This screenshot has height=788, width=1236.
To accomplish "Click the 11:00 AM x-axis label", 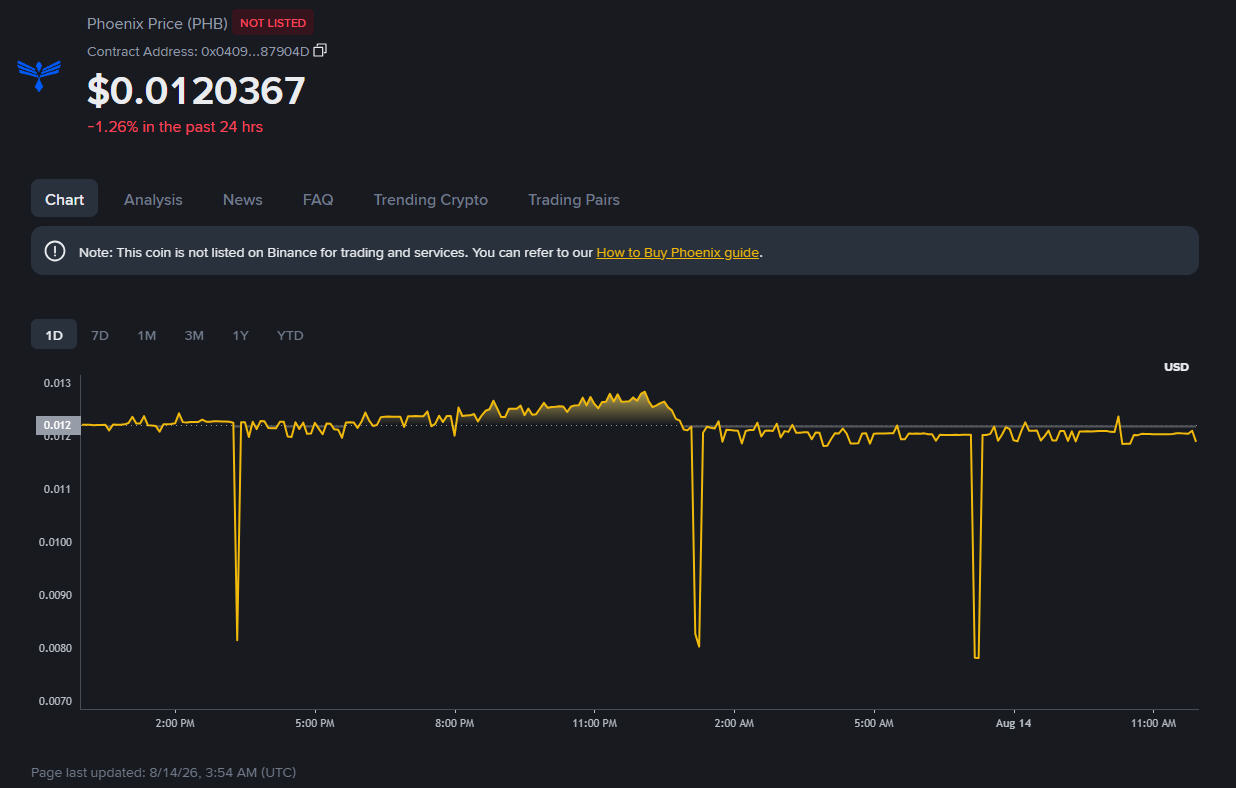I will [1153, 723].
